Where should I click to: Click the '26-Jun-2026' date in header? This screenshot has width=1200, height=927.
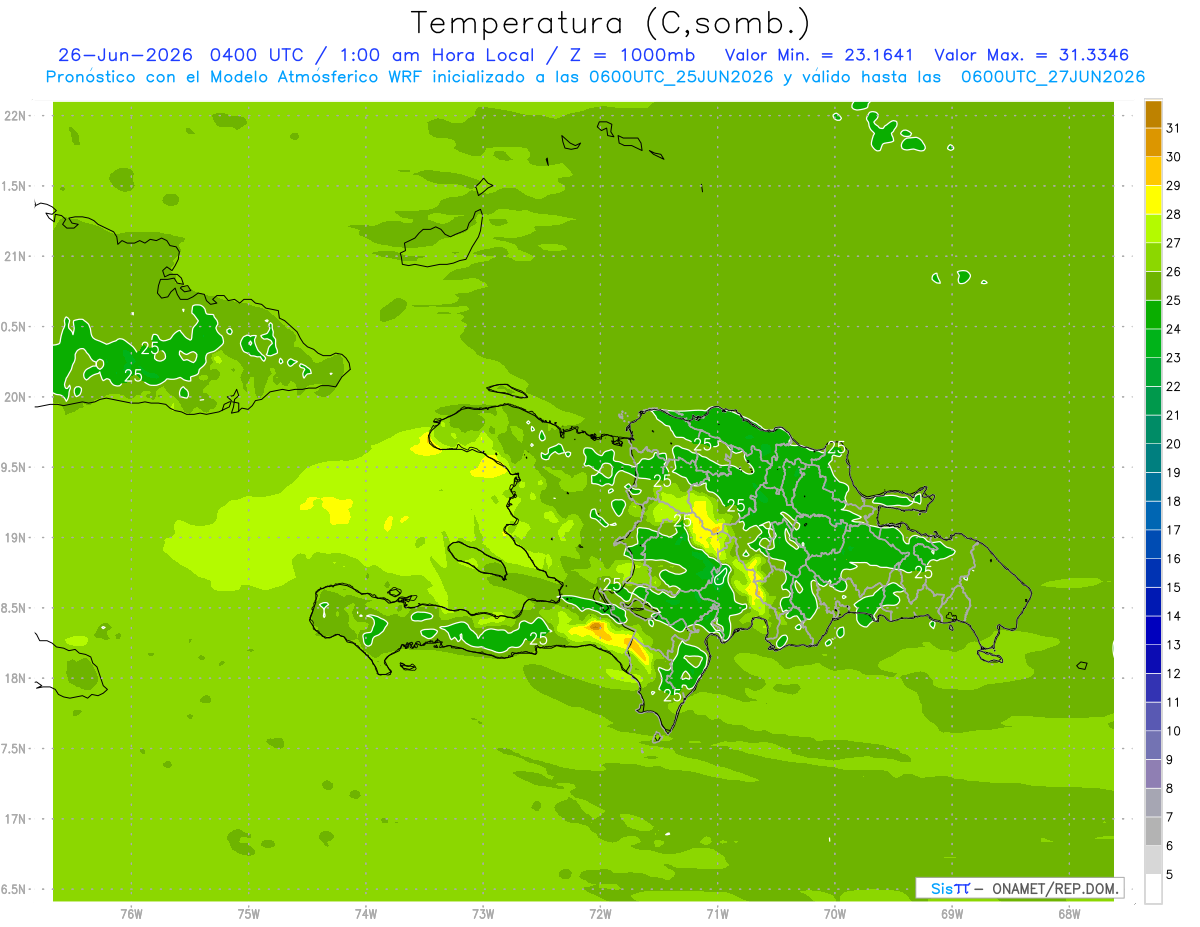[126, 54]
